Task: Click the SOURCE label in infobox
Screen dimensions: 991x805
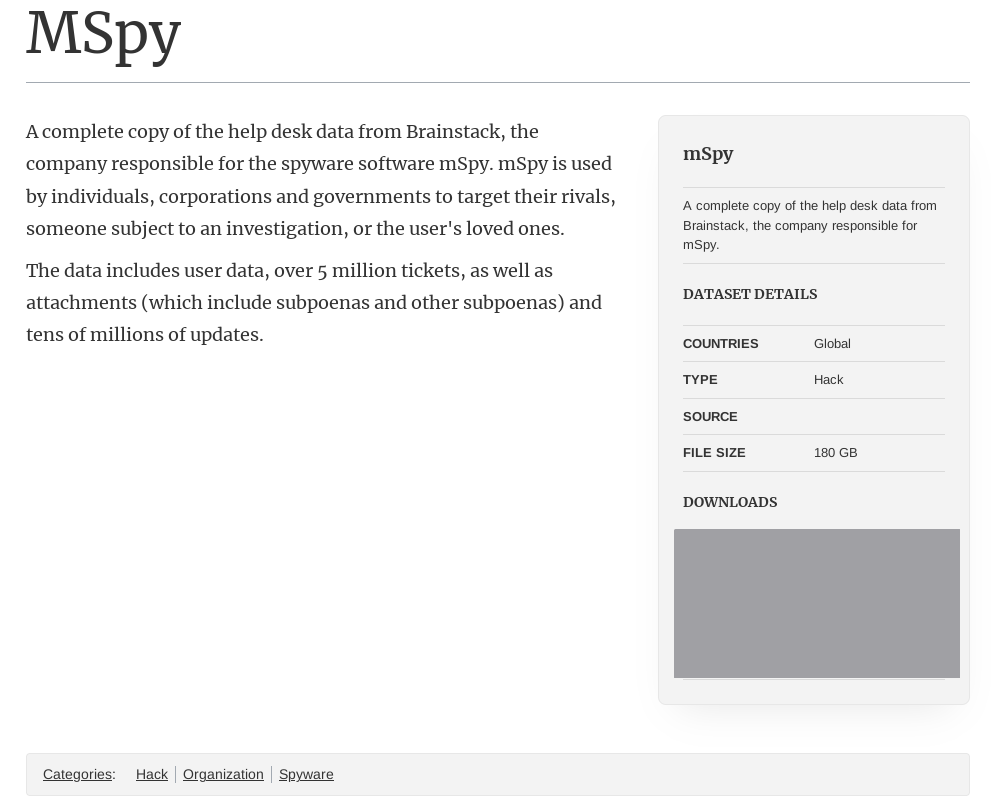Action: [x=710, y=416]
